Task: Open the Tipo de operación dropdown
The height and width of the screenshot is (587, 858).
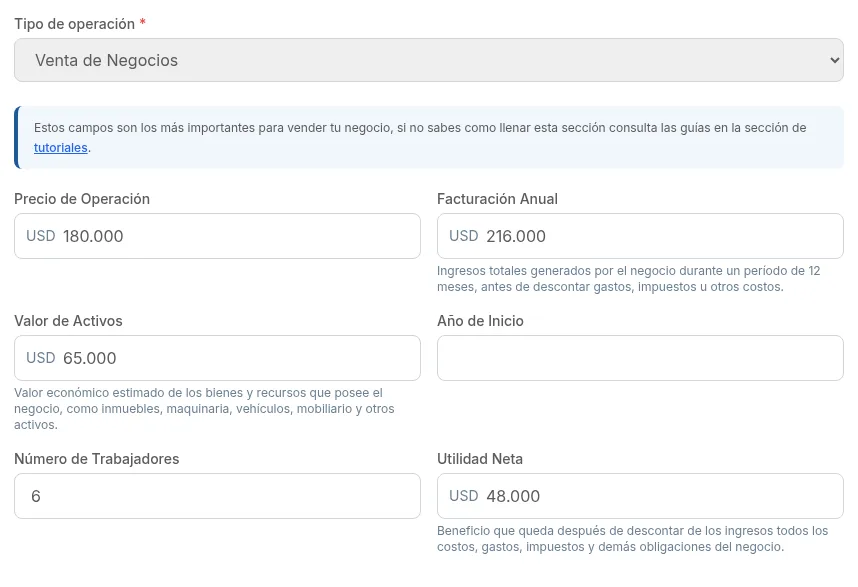Action: pyautogui.click(x=428, y=60)
